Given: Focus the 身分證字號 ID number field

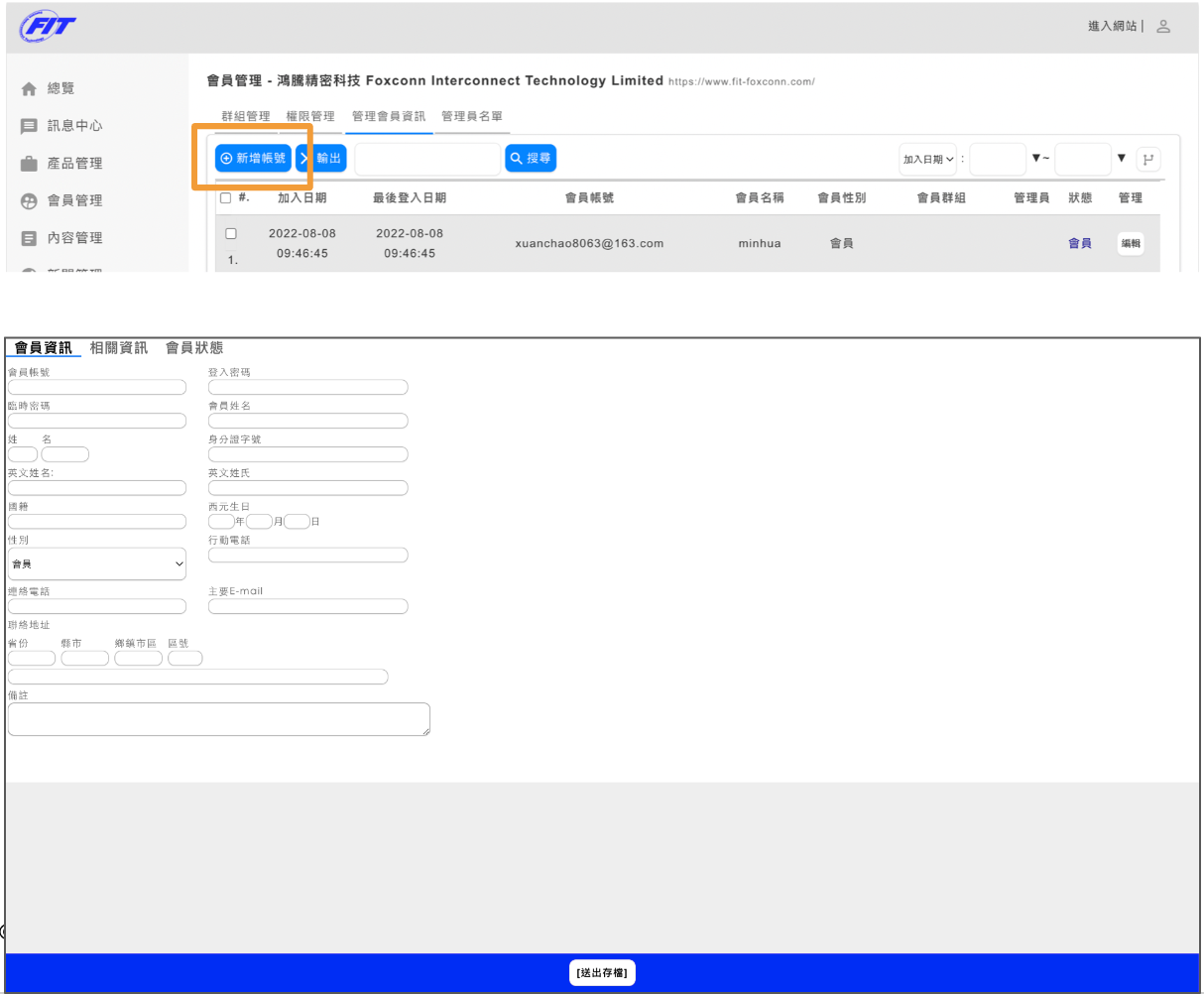Looking at the screenshot, I should [308, 454].
